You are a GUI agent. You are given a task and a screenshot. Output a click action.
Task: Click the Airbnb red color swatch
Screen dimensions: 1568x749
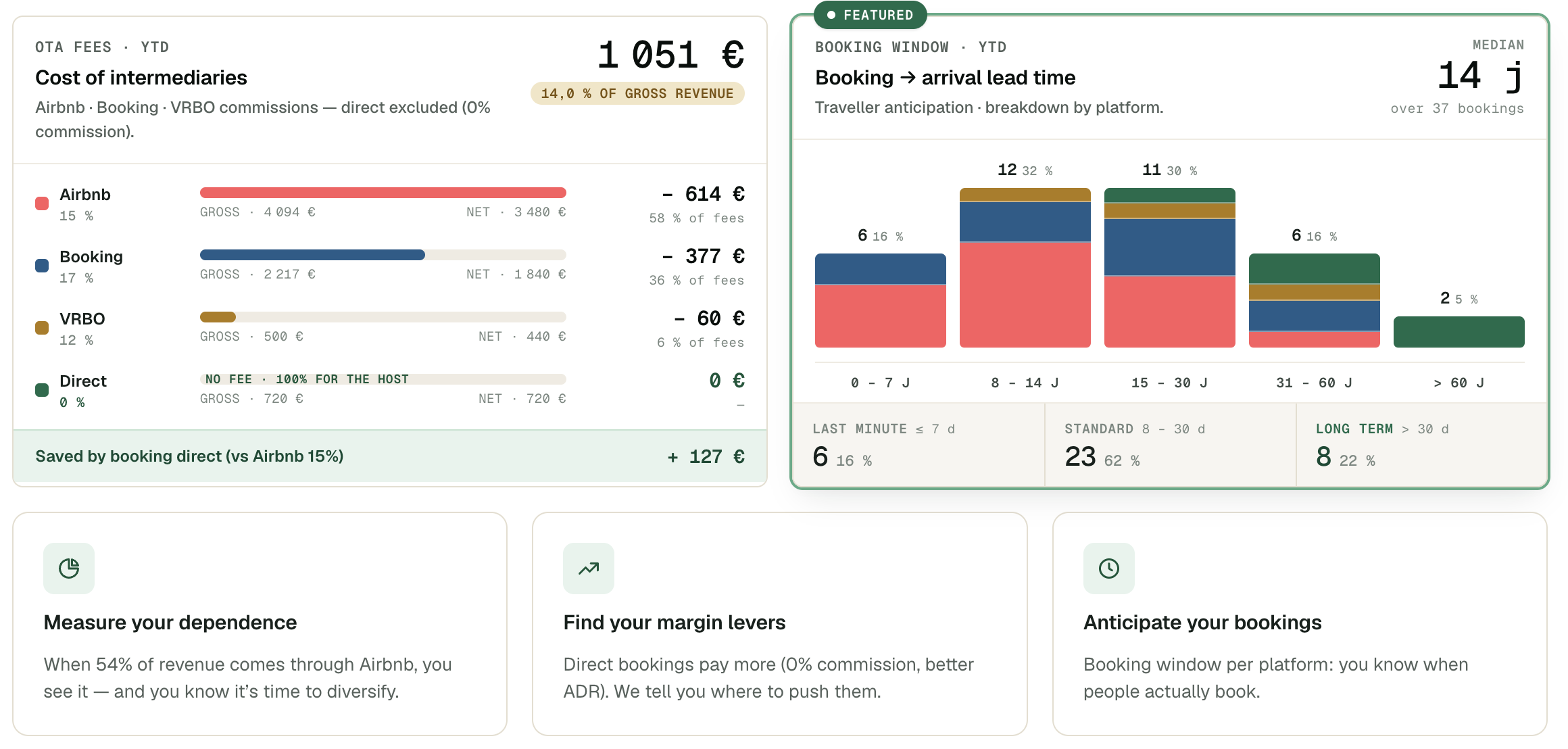[42, 203]
